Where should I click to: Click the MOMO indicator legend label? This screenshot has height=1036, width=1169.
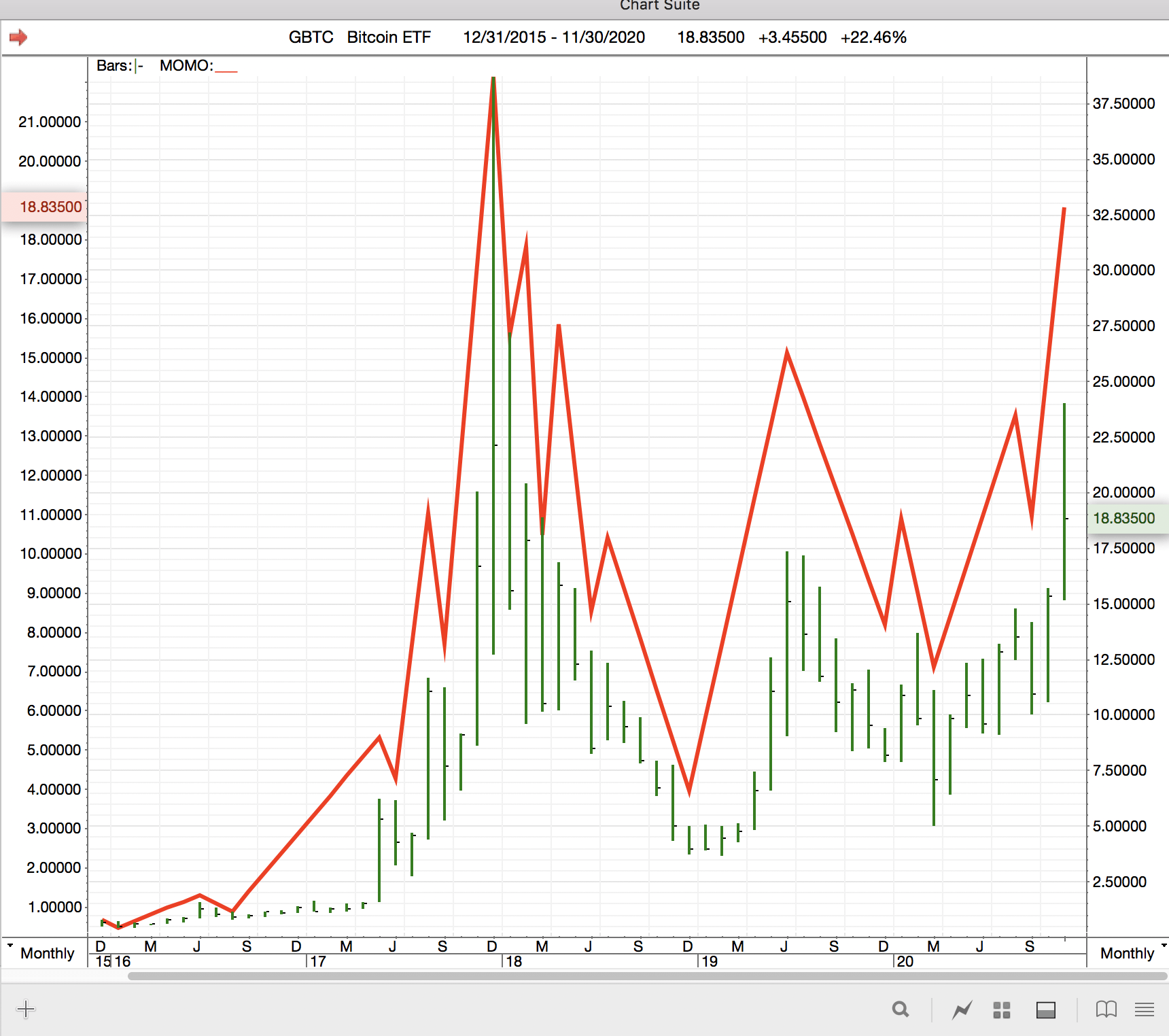pyautogui.click(x=186, y=66)
